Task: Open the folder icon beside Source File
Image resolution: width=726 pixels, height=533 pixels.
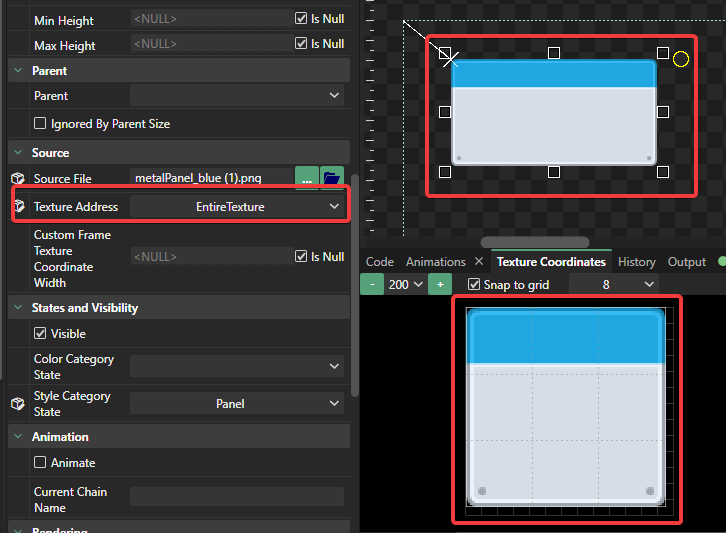Action: (x=331, y=178)
